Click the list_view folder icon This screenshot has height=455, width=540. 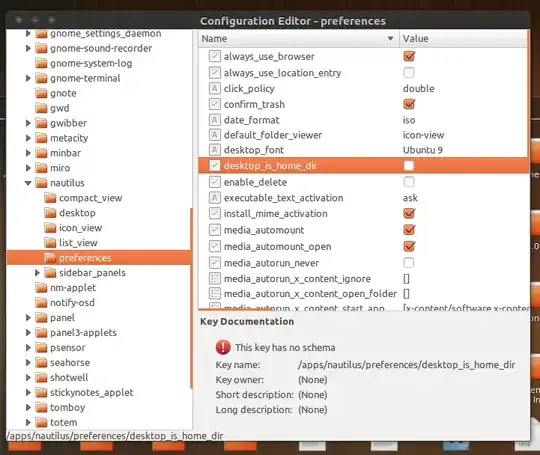coord(50,243)
